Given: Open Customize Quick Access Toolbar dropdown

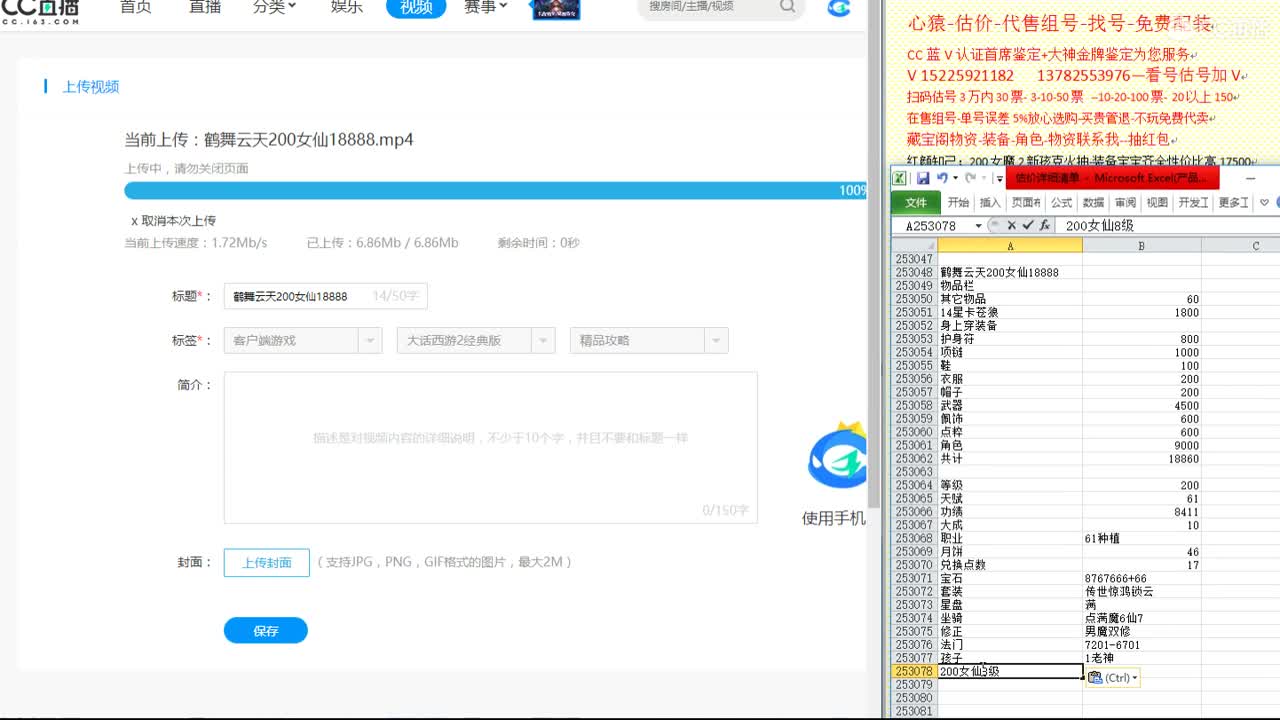Looking at the screenshot, I should point(999,179).
